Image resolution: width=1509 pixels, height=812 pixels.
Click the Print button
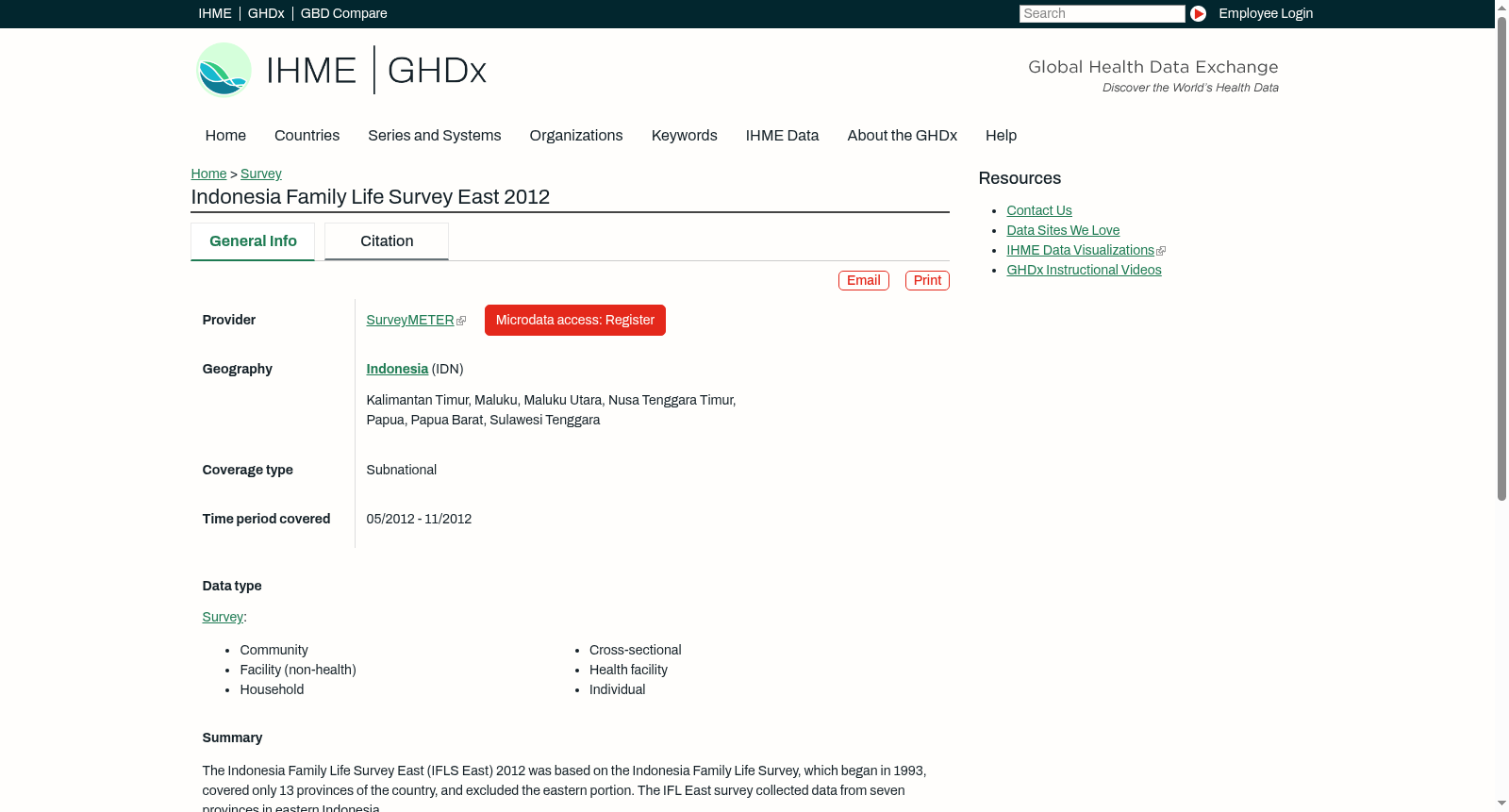(x=927, y=280)
